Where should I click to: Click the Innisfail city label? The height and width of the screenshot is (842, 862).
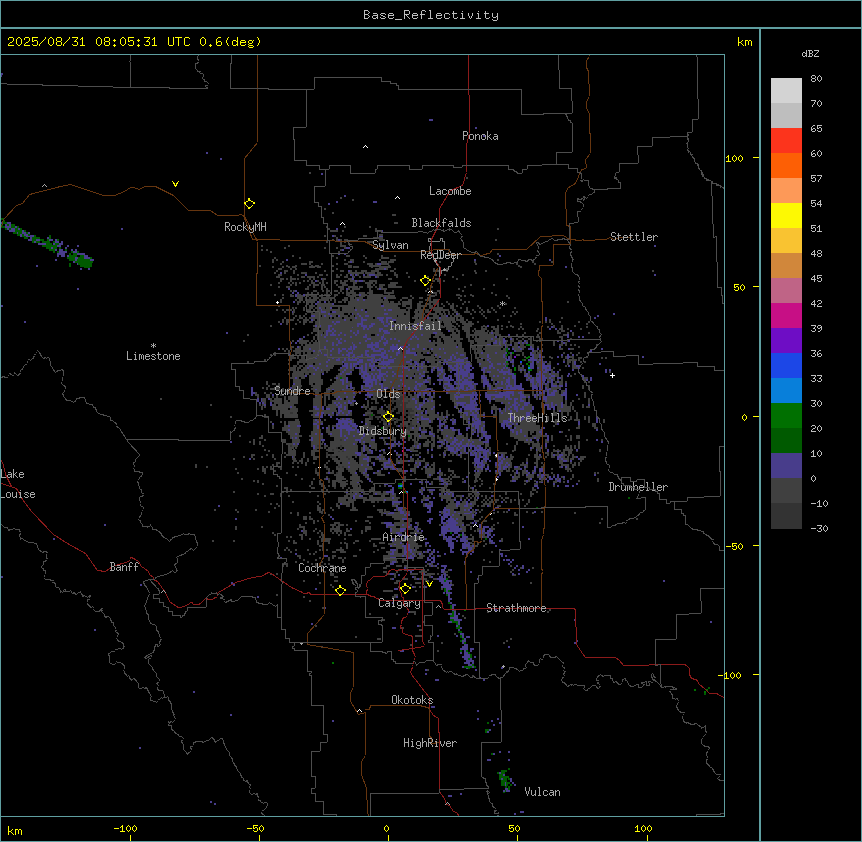pos(415,326)
